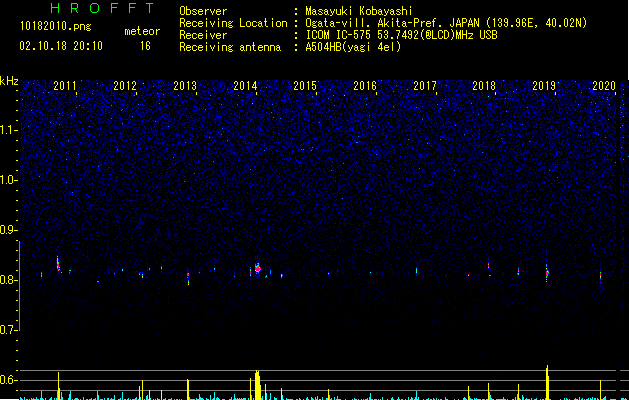Click the HROFFT title text
Image resolution: width=629 pixels, height=400 pixels.
[103, 8]
